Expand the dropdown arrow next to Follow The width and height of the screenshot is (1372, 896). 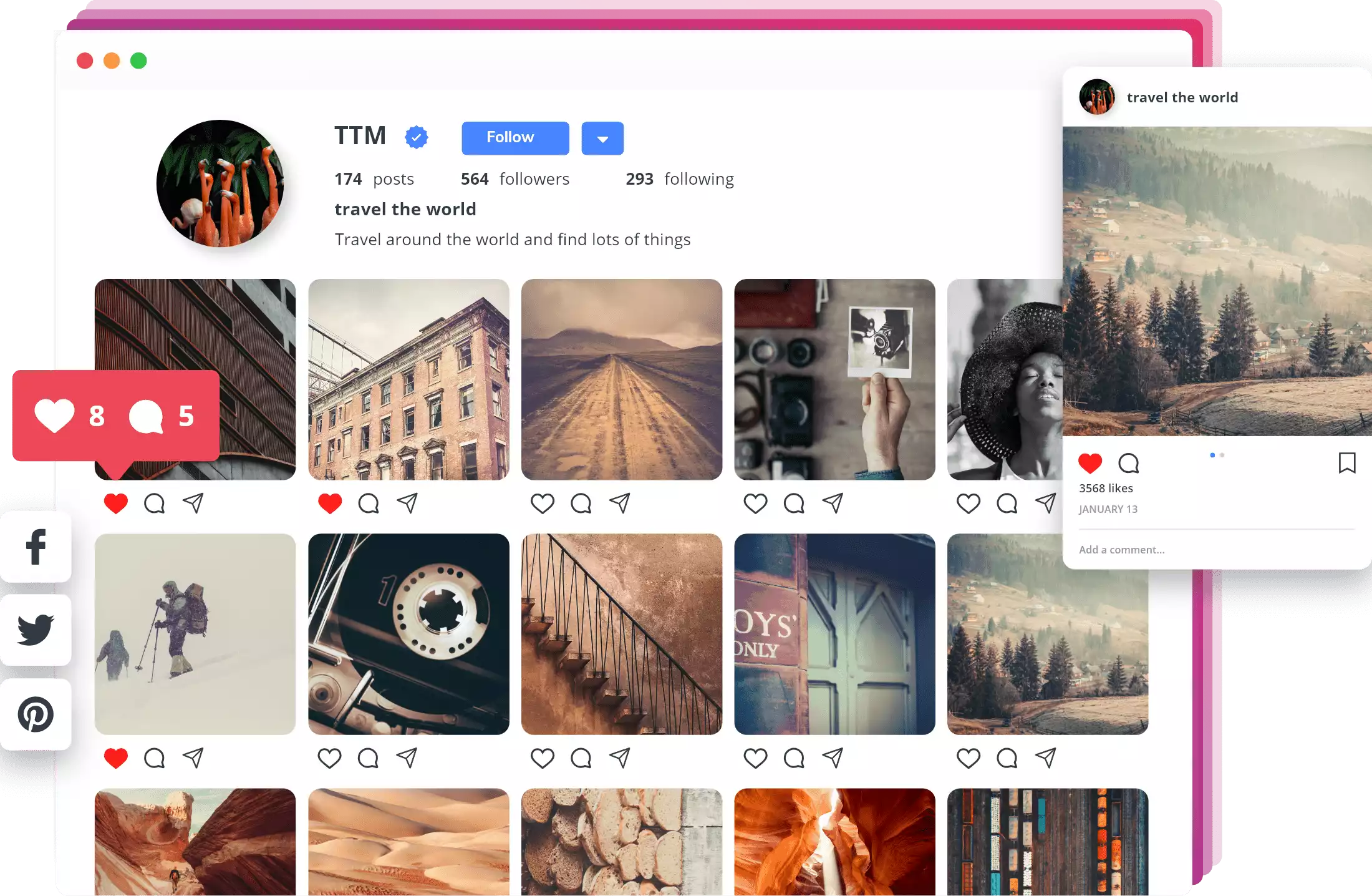(x=600, y=137)
